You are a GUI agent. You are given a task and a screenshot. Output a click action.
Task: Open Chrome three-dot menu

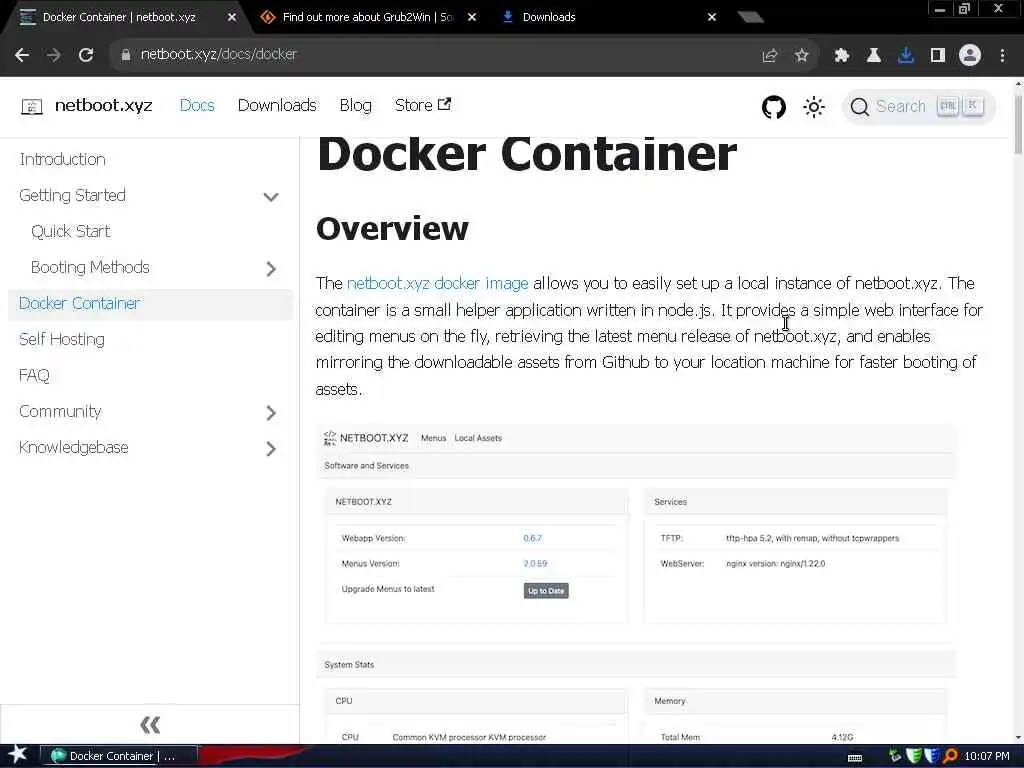1002,56
